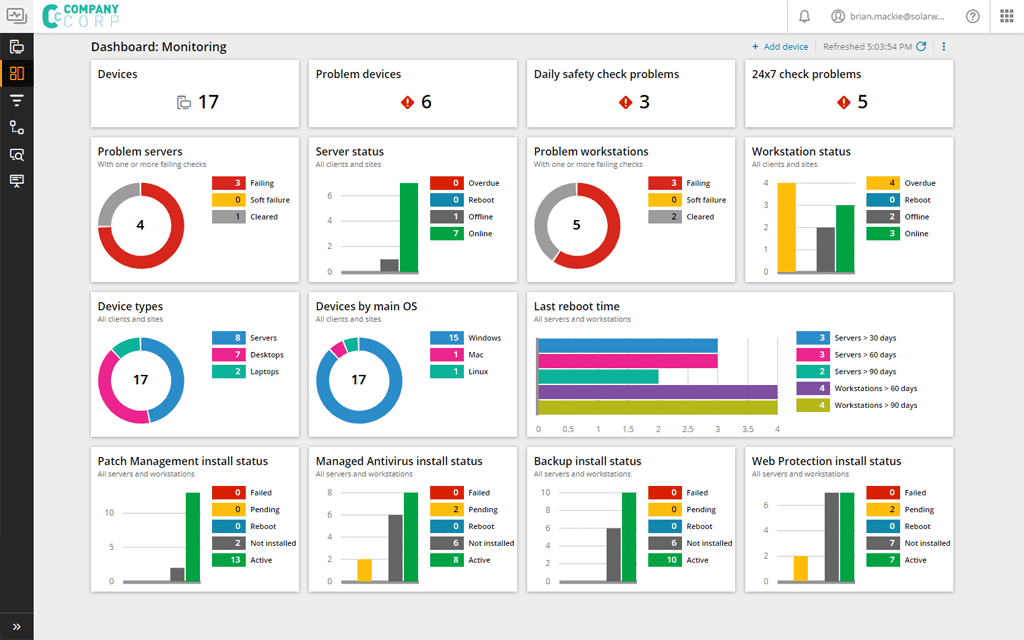Image resolution: width=1024 pixels, height=640 pixels.
Task: Click red Failing swatch in Problem servers
Action: (x=229, y=183)
